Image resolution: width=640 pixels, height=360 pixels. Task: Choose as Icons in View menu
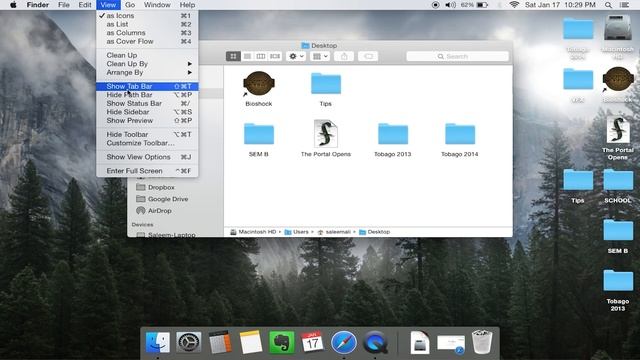[147, 16]
